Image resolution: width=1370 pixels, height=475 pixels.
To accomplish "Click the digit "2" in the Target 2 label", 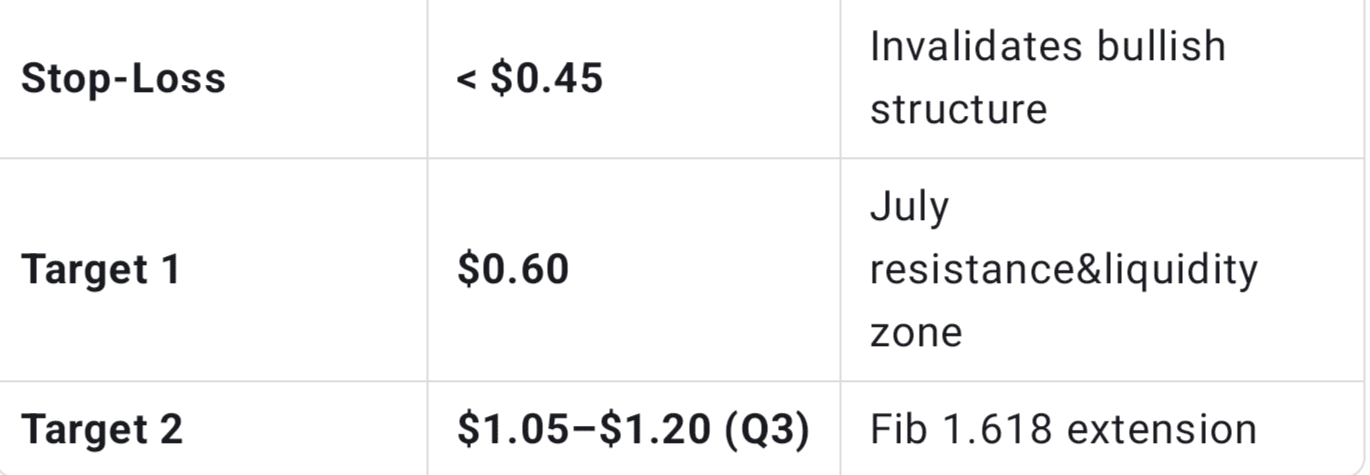I will pyautogui.click(x=170, y=429).
